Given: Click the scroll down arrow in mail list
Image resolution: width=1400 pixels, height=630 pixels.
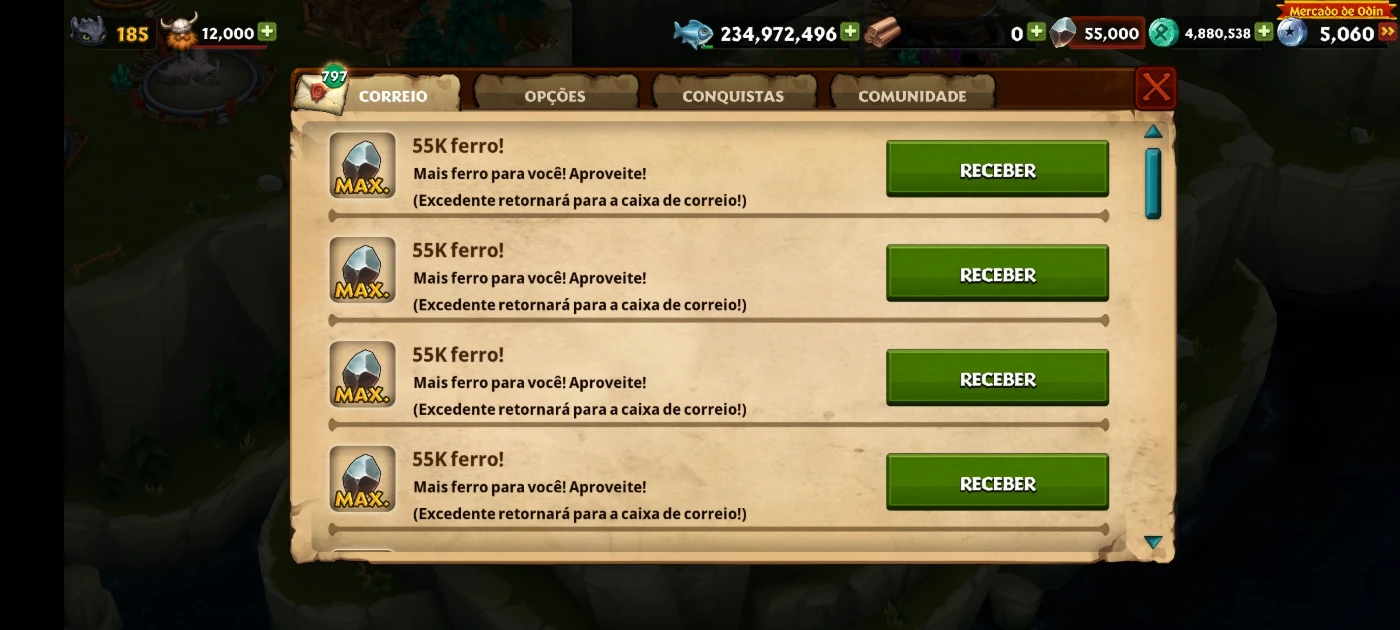Looking at the screenshot, I should click(1153, 542).
